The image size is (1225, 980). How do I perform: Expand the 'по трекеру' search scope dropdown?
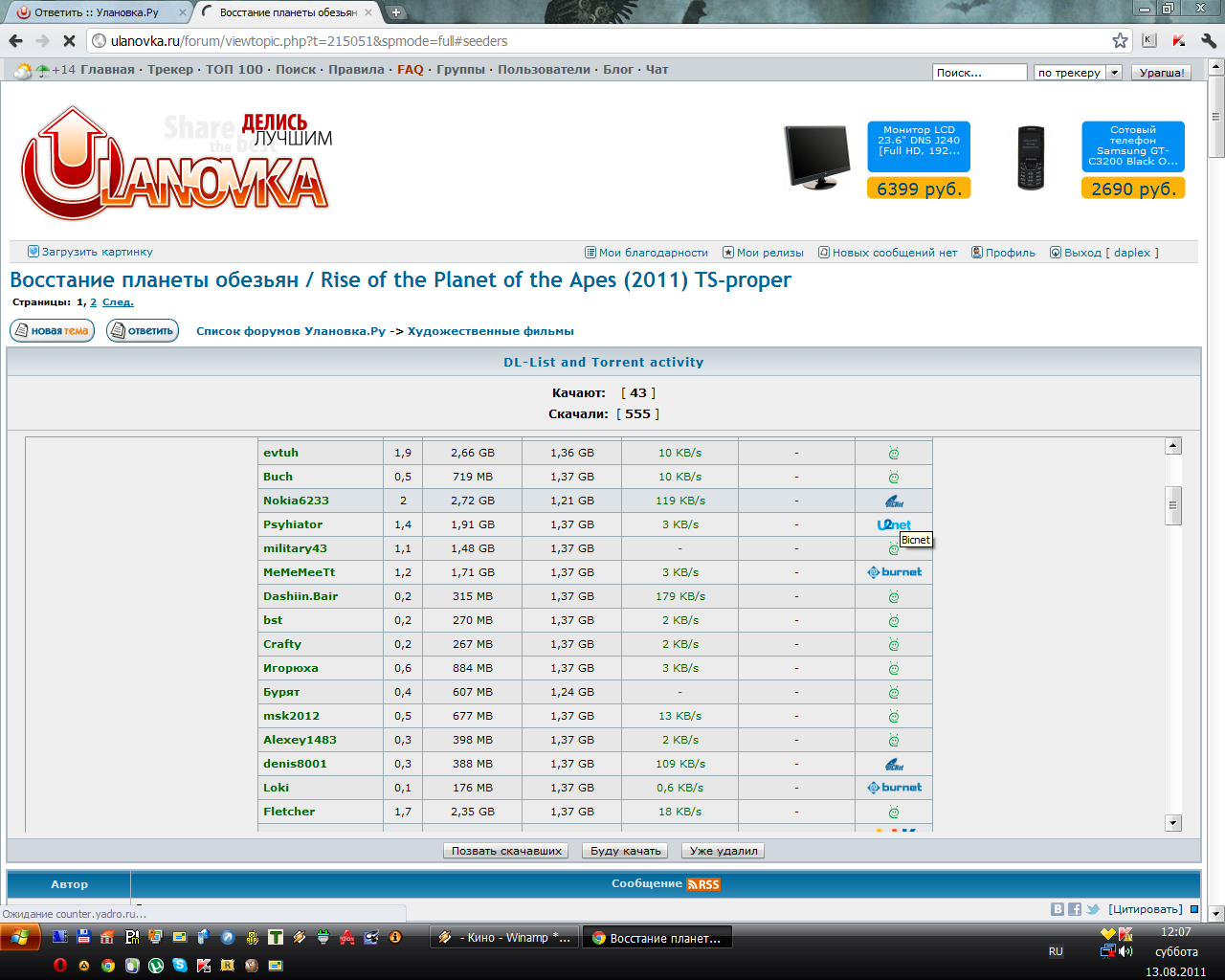click(1114, 73)
